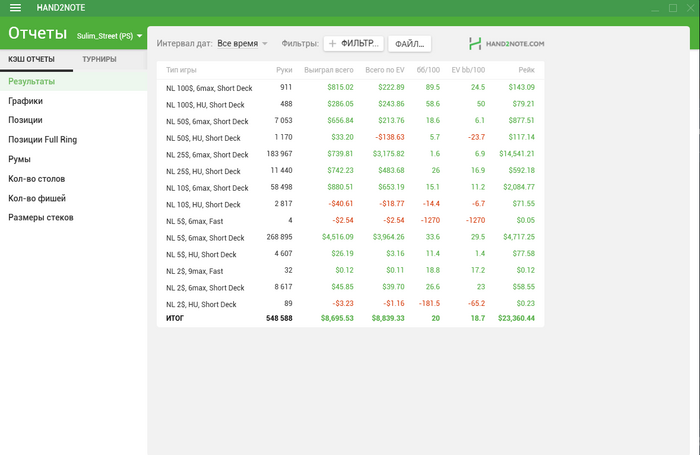Viewport: 700px width, 455px height.
Task: Select the 'NL 5$, 6max, Fast' row
Action: click(x=350, y=221)
